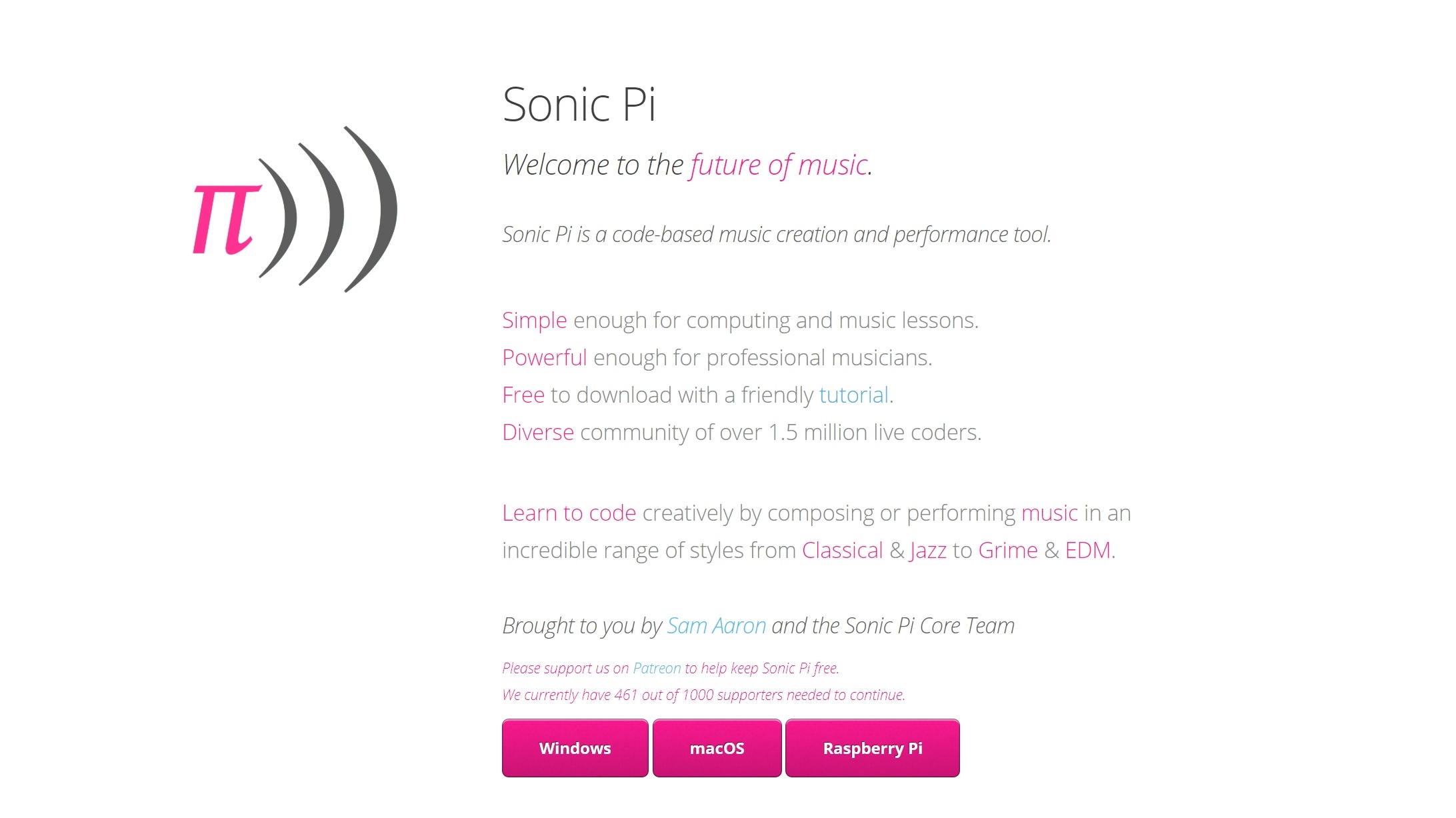
Task: Download Sonic Pi for Windows
Action: (x=575, y=748)
